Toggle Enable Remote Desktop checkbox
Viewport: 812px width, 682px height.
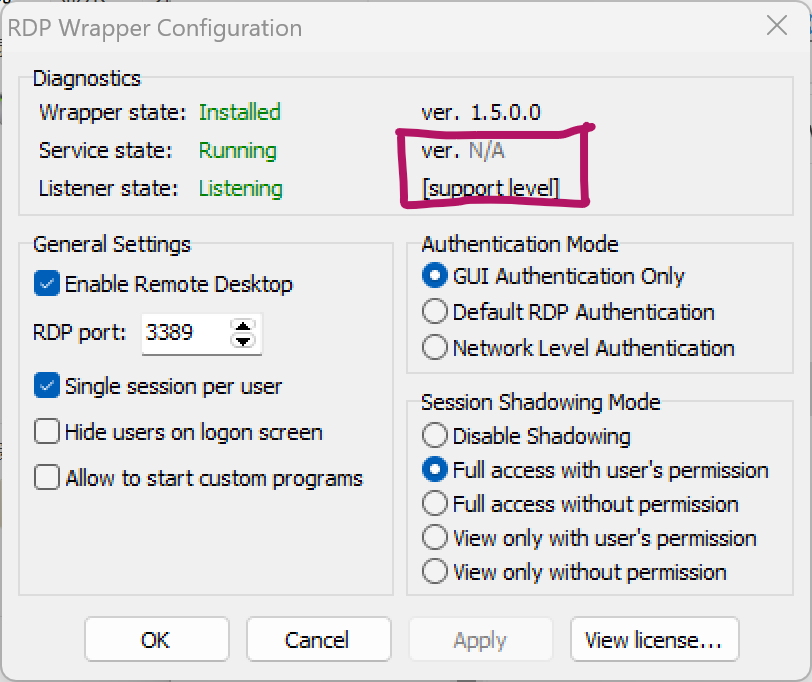pyautogui.click(x=47, y=284)
